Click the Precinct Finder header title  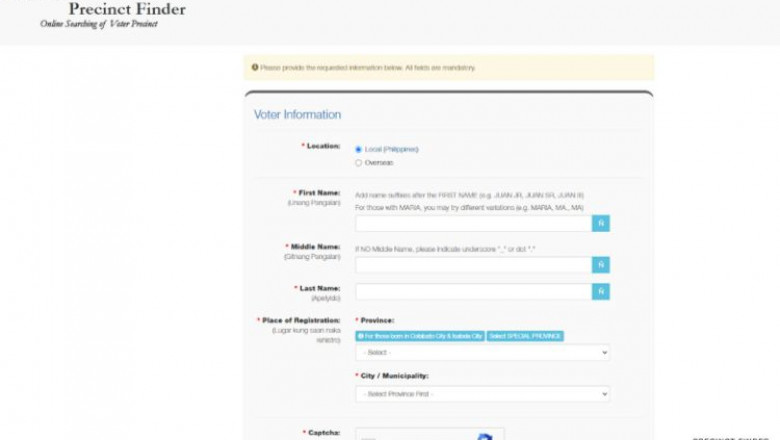tap(127, 8)
